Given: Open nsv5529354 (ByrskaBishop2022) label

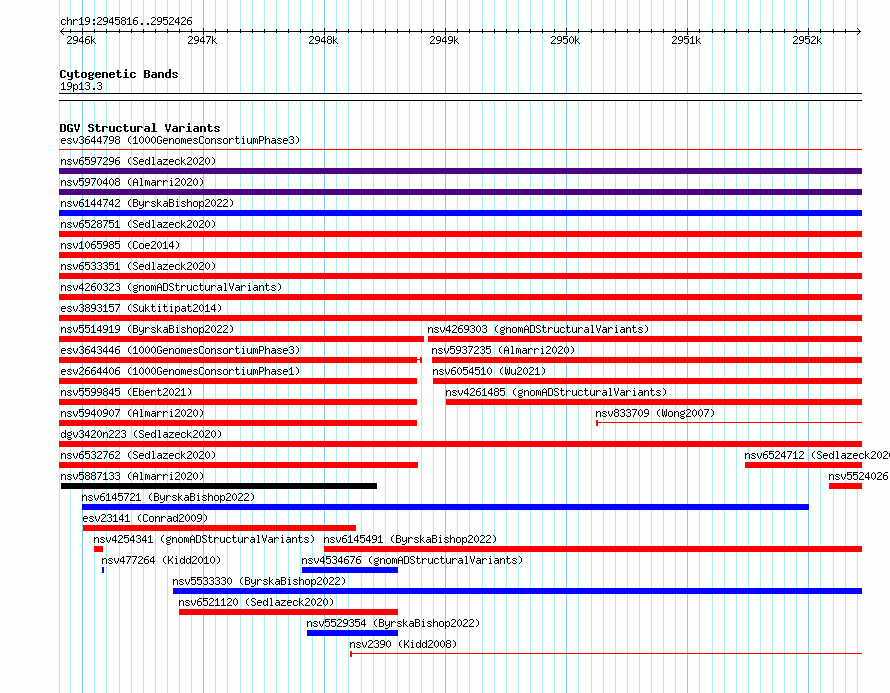Looking at the screenshot, I should [393, 623].
